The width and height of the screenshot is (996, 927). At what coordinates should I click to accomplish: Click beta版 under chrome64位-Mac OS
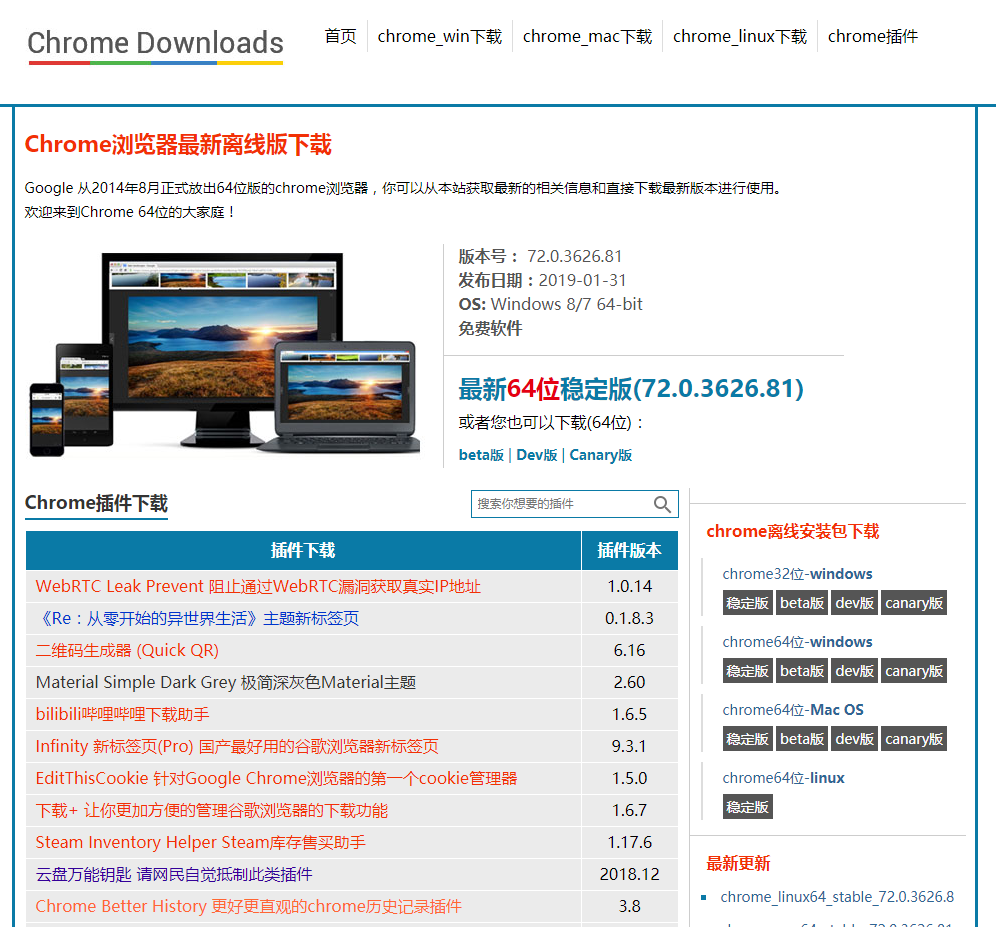click(802, 739)
